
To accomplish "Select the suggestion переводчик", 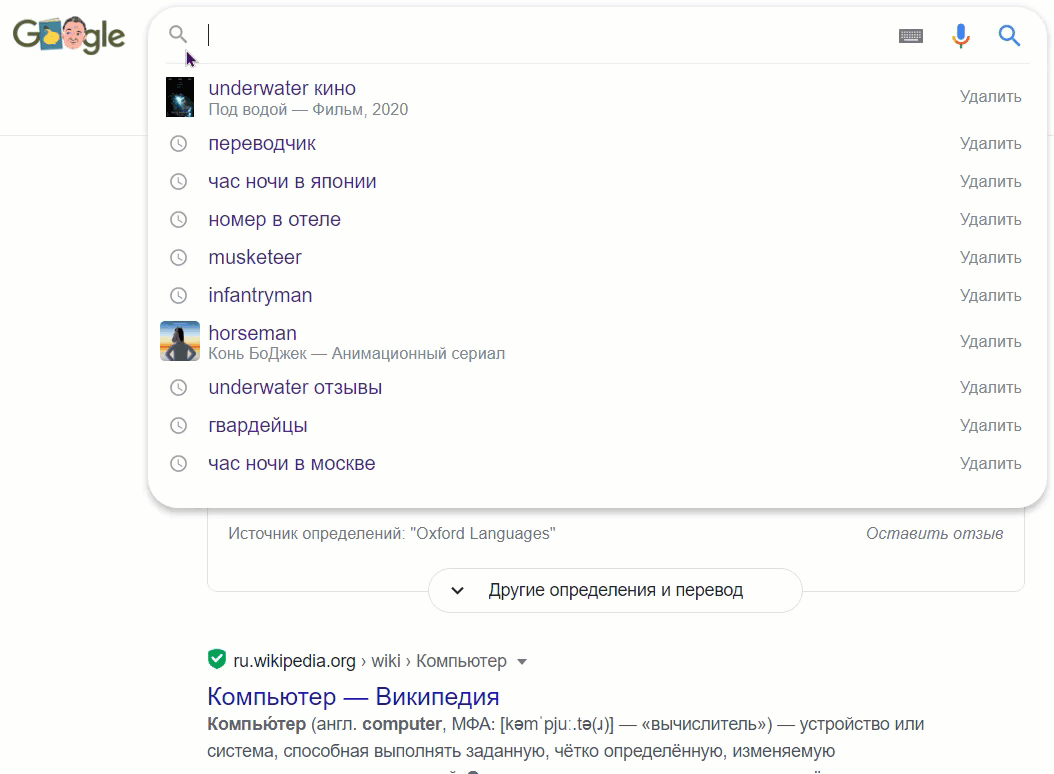I will click(x=261, y=143).
